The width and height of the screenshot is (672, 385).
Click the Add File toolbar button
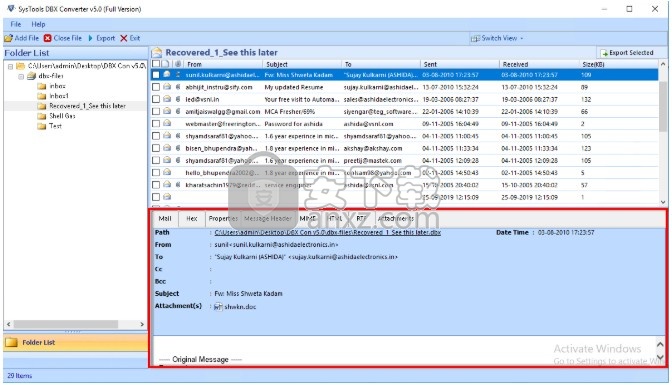[x=21, y=38]
